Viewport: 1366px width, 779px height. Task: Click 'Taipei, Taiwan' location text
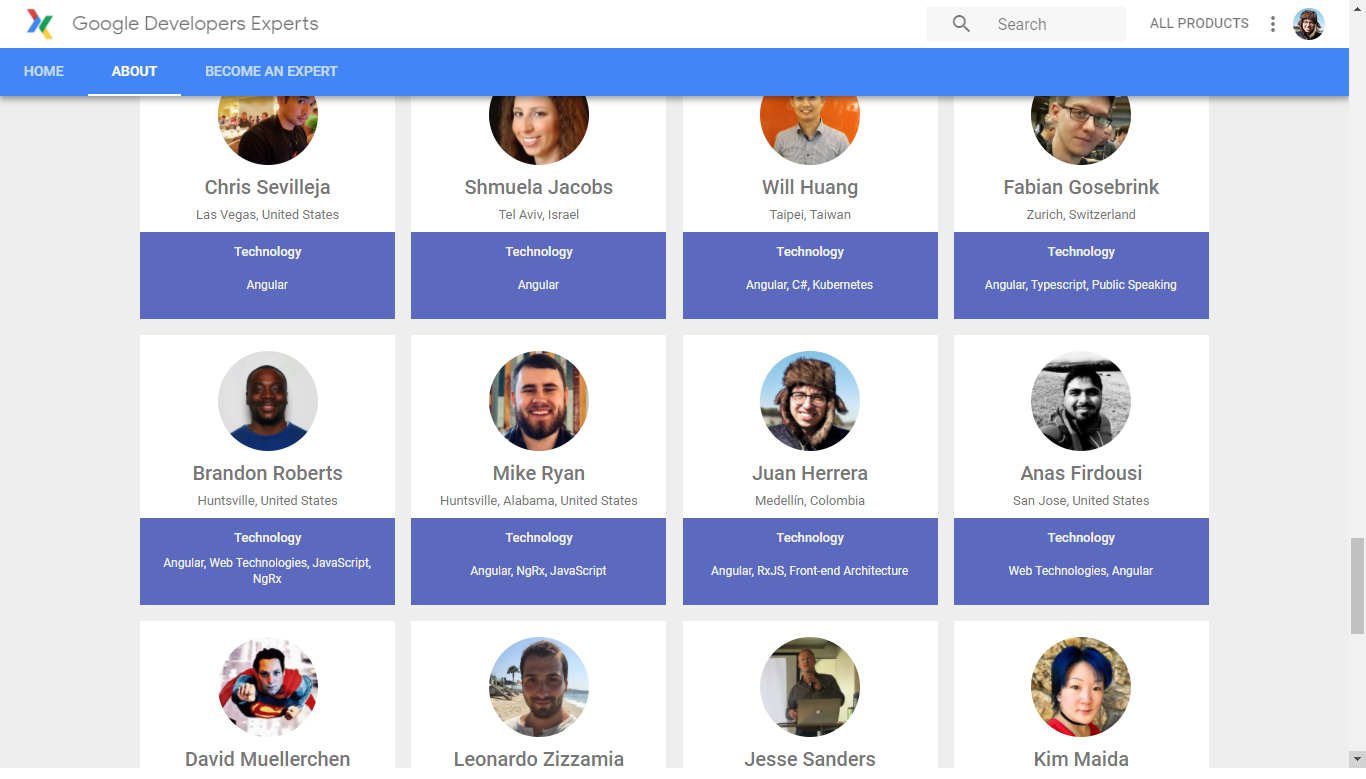click(810, 214)
